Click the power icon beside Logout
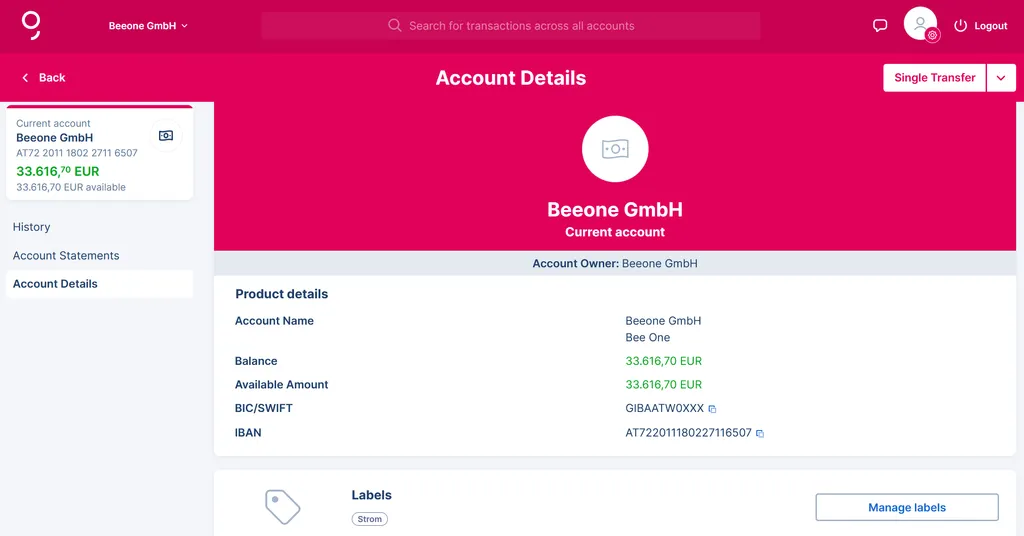 pos(960,25)
